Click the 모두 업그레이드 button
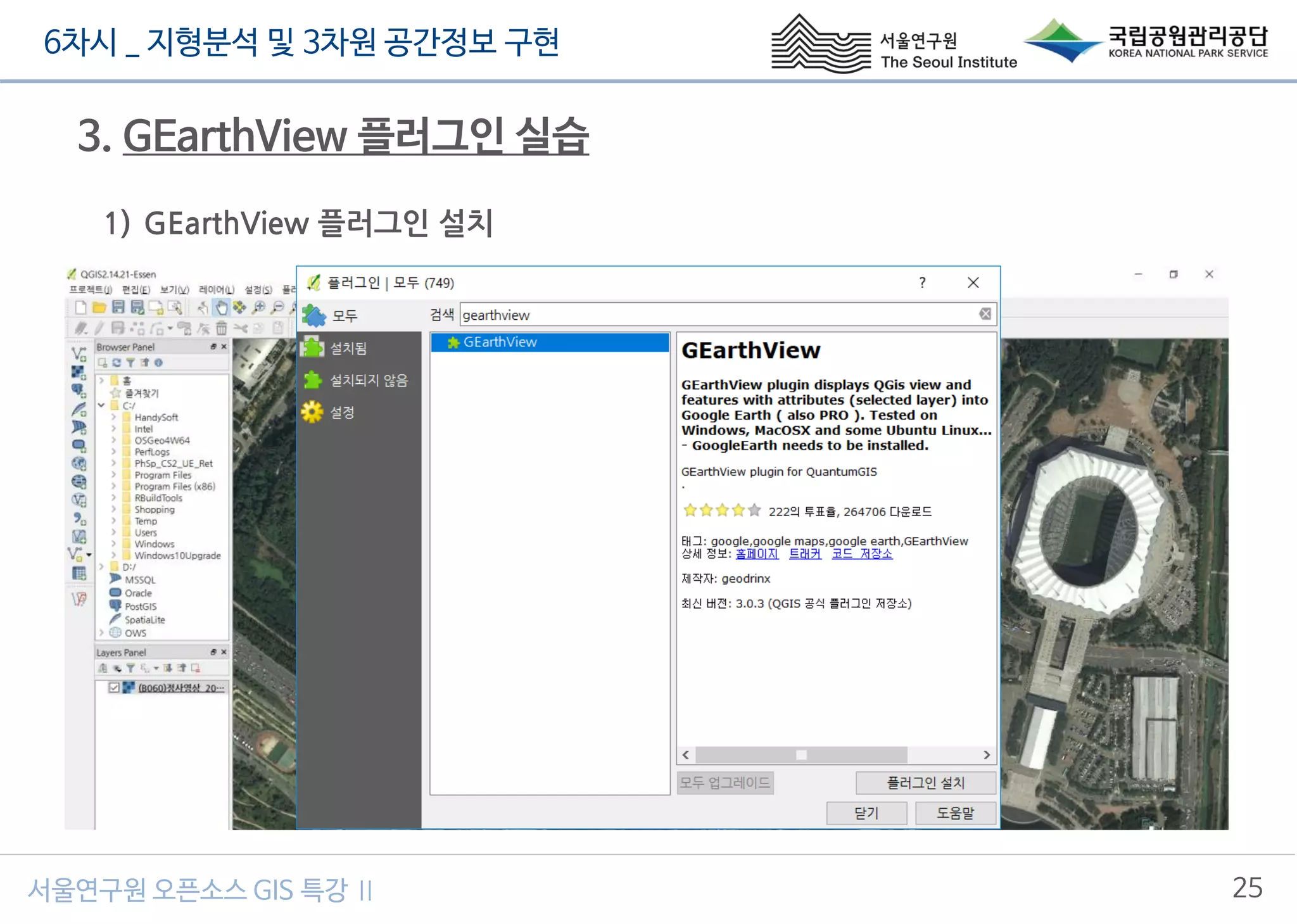This screenshot has width=1297, height=924. (x=725, y=783)
